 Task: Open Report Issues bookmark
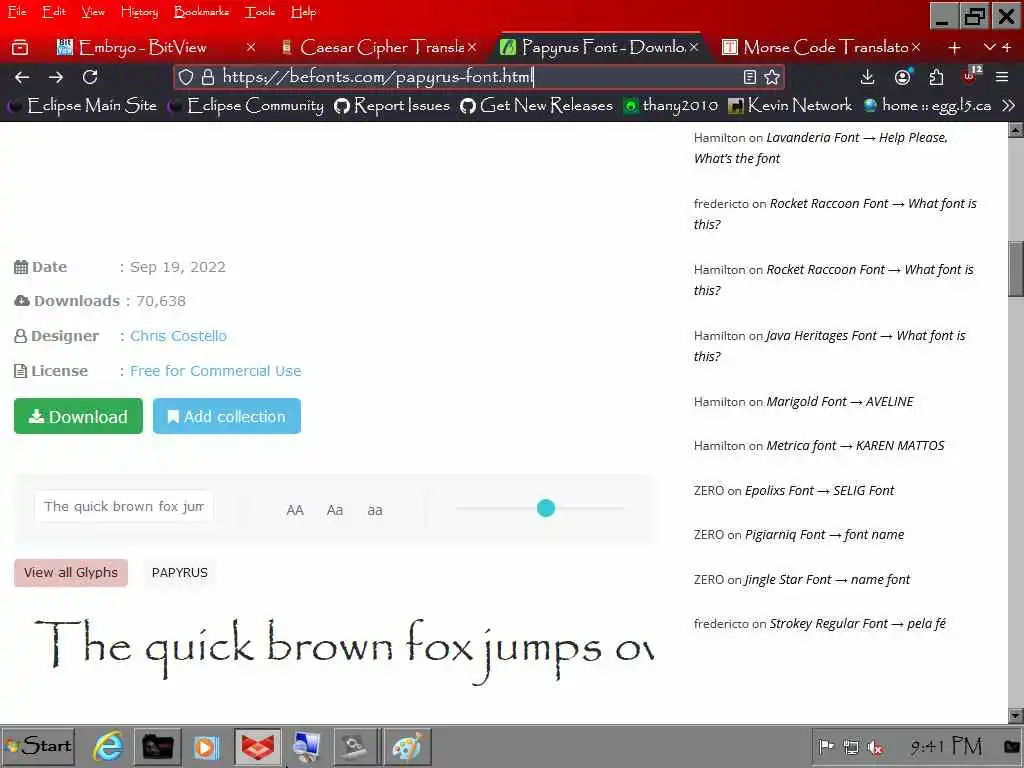click(x=392, y=105)
